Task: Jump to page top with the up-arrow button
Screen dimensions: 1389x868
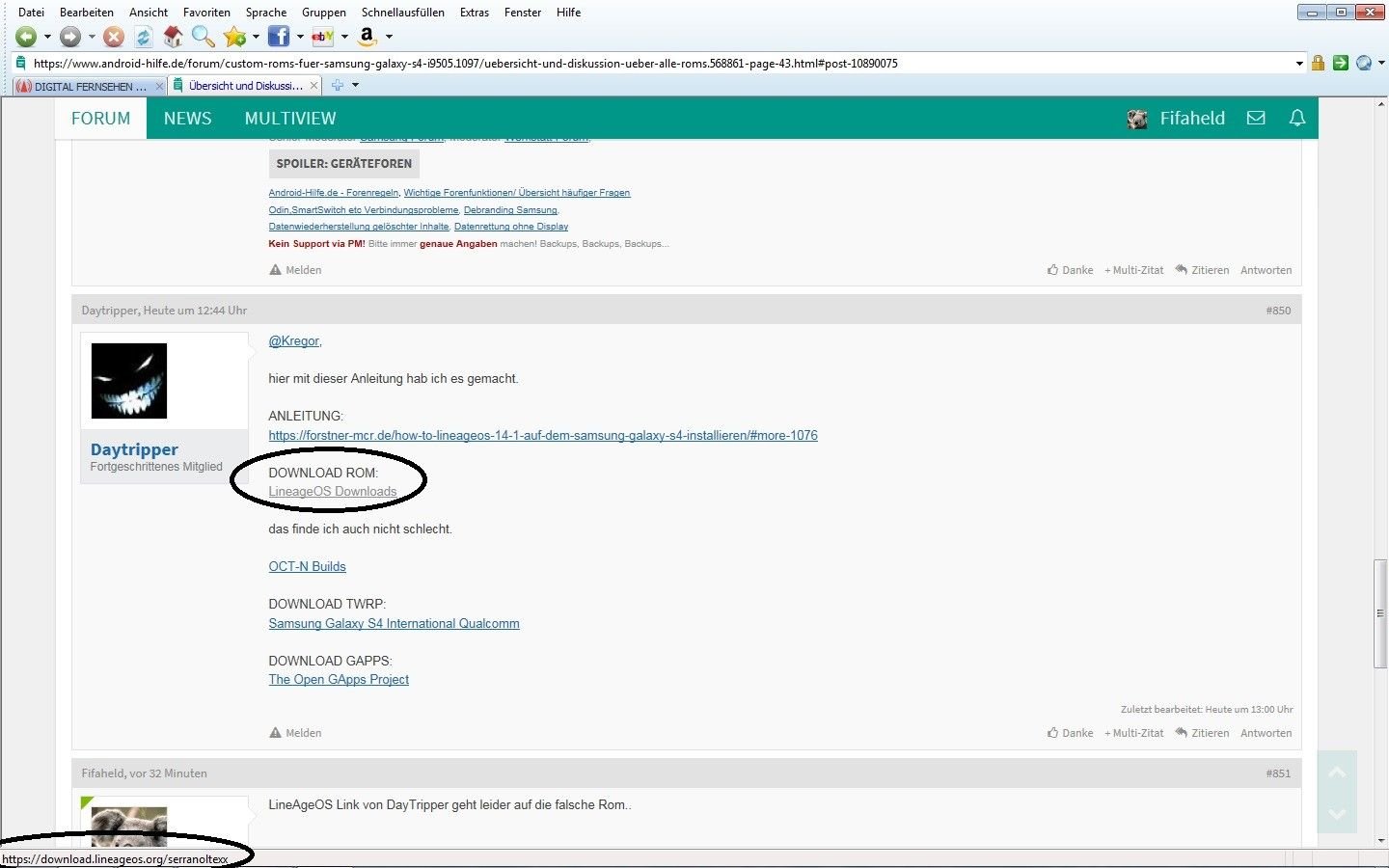Action: 1337,773
